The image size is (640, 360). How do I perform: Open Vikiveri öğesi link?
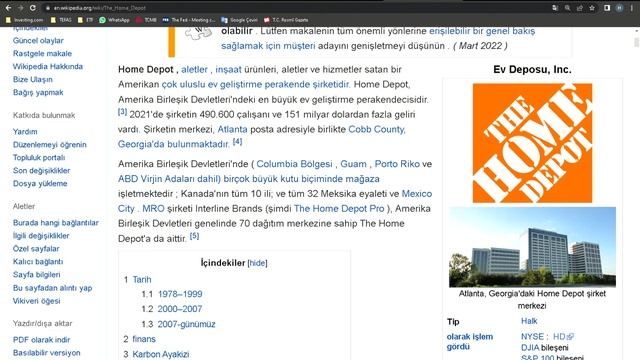pyautogui.click(x=36, y=301)
